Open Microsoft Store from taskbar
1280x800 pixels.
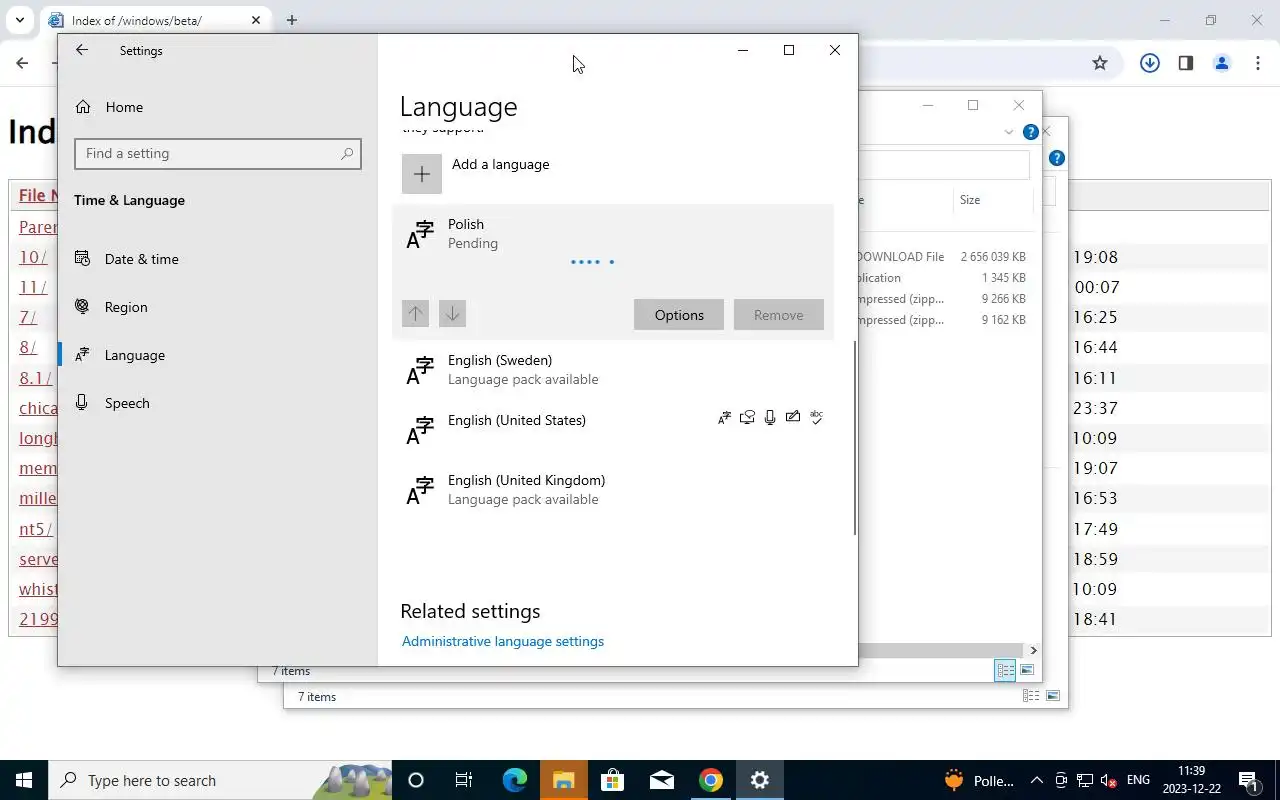pyautogui.click(x=612, y=780)
